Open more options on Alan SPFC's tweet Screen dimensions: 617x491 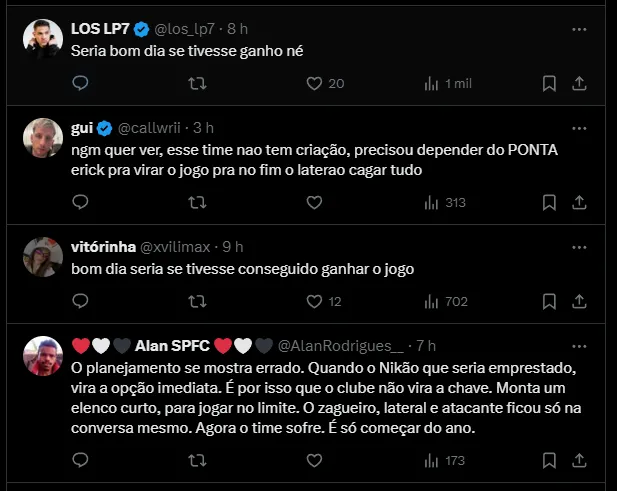pos(579,345)
